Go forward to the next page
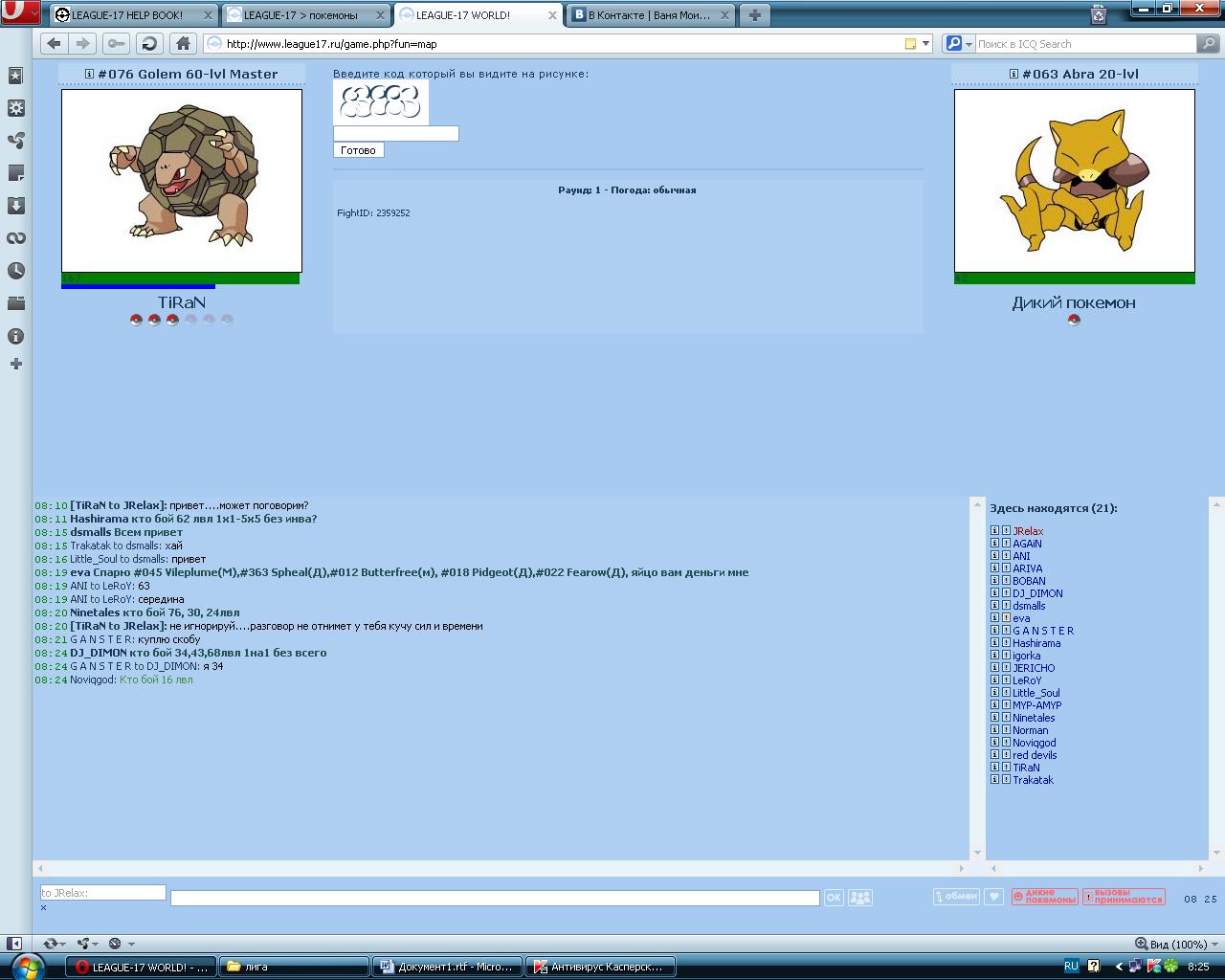The height and width of the screenshot is (980, 1225). point(82,43)
